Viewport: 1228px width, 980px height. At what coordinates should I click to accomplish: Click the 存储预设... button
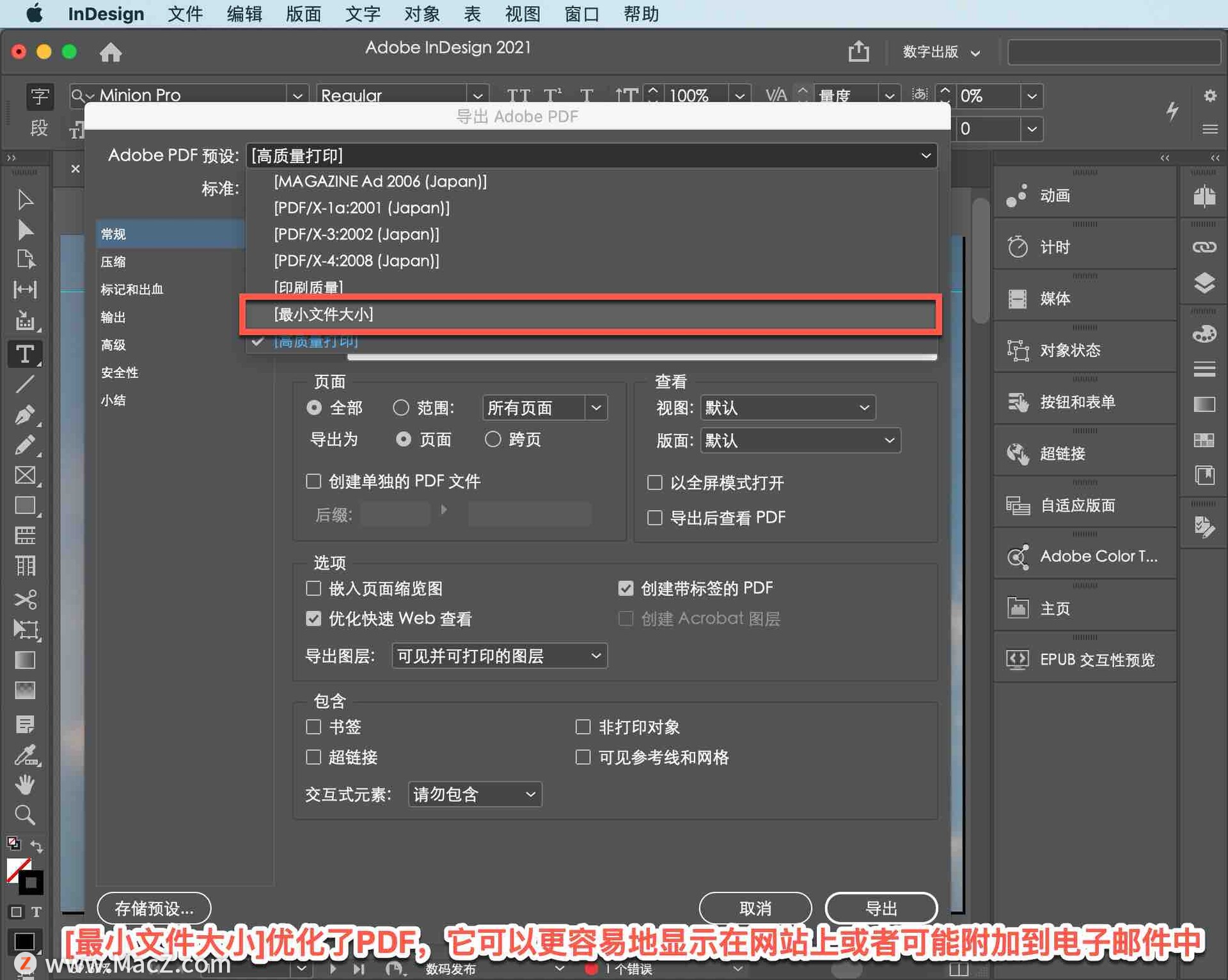[154, 908]
